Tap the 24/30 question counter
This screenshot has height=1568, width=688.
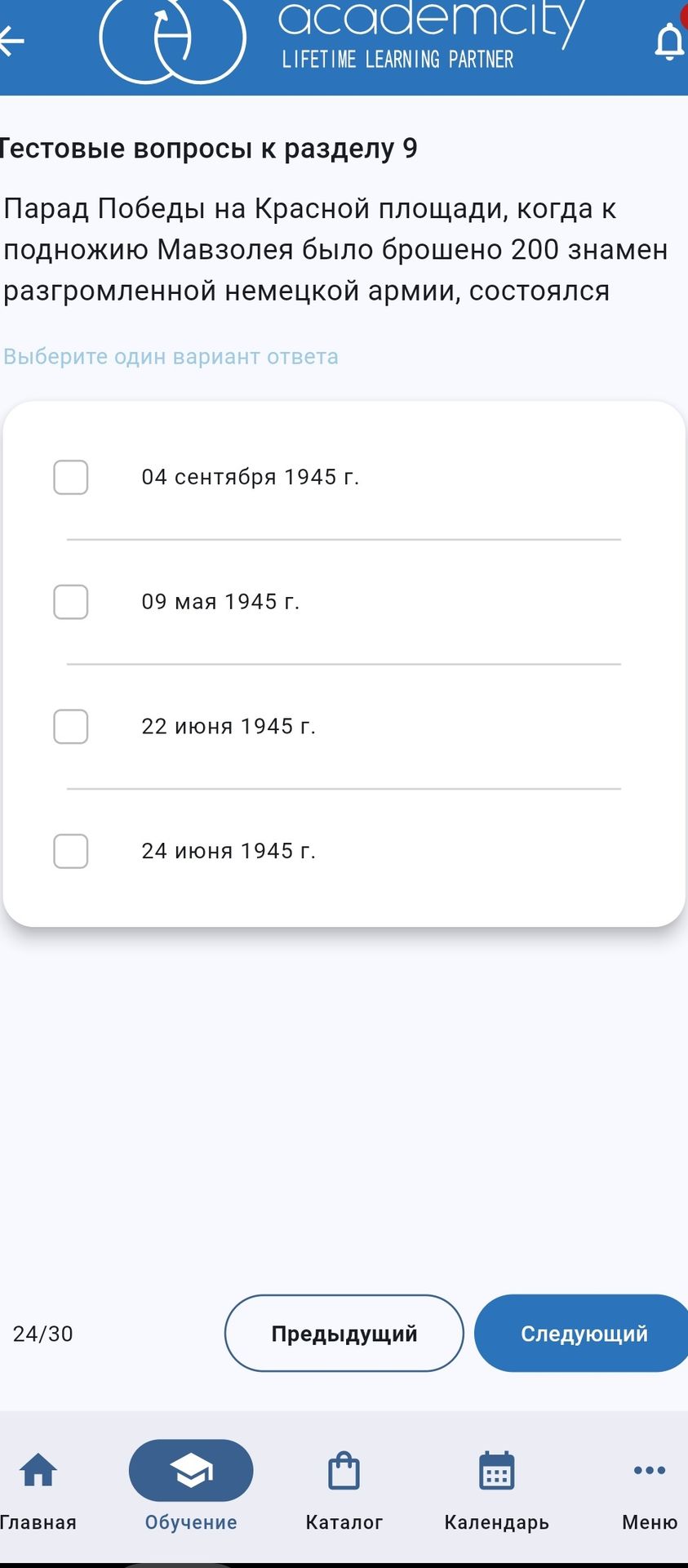[43, 1334]
